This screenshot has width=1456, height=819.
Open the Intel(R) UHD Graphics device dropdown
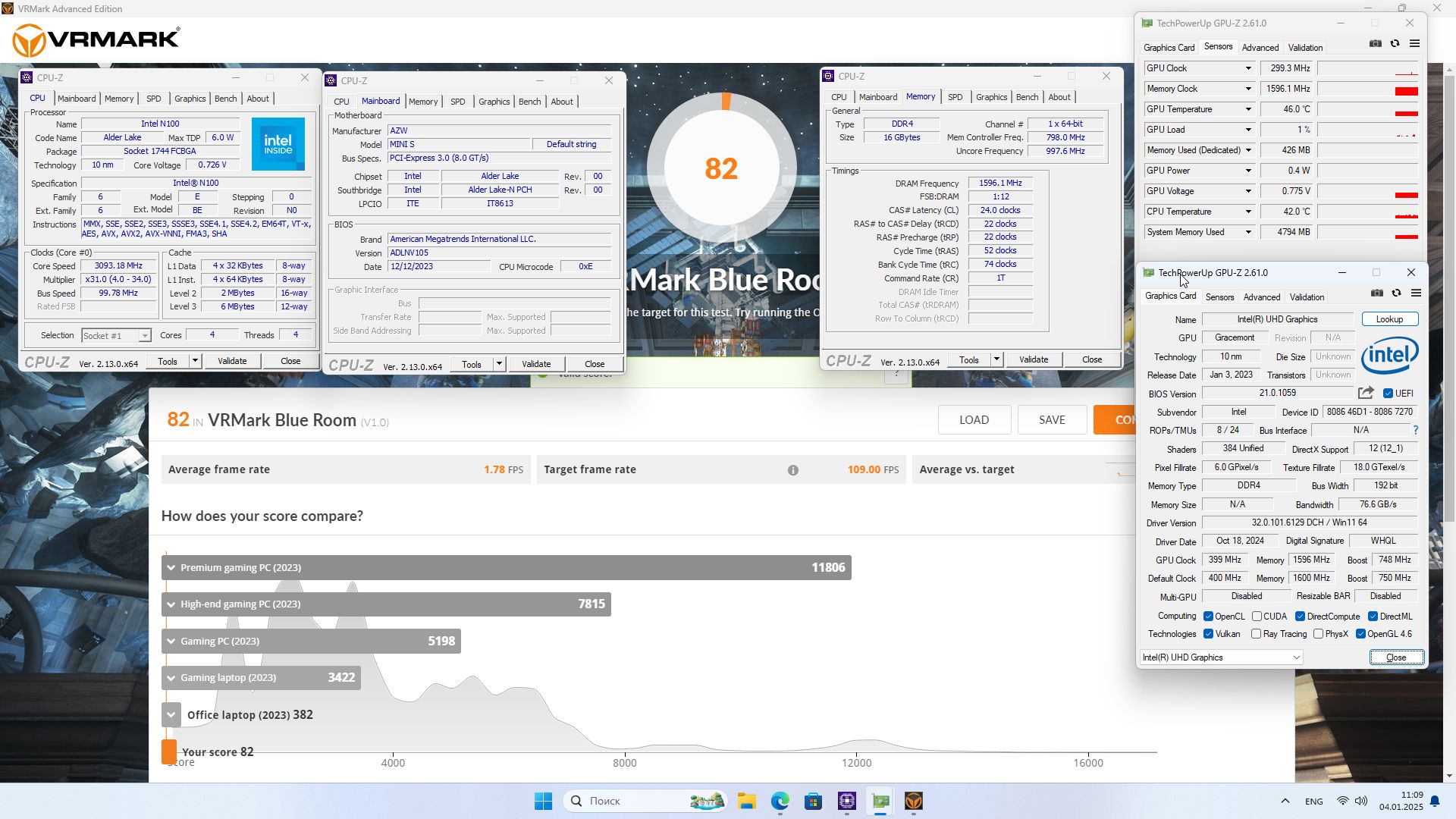pos(1222,657)
